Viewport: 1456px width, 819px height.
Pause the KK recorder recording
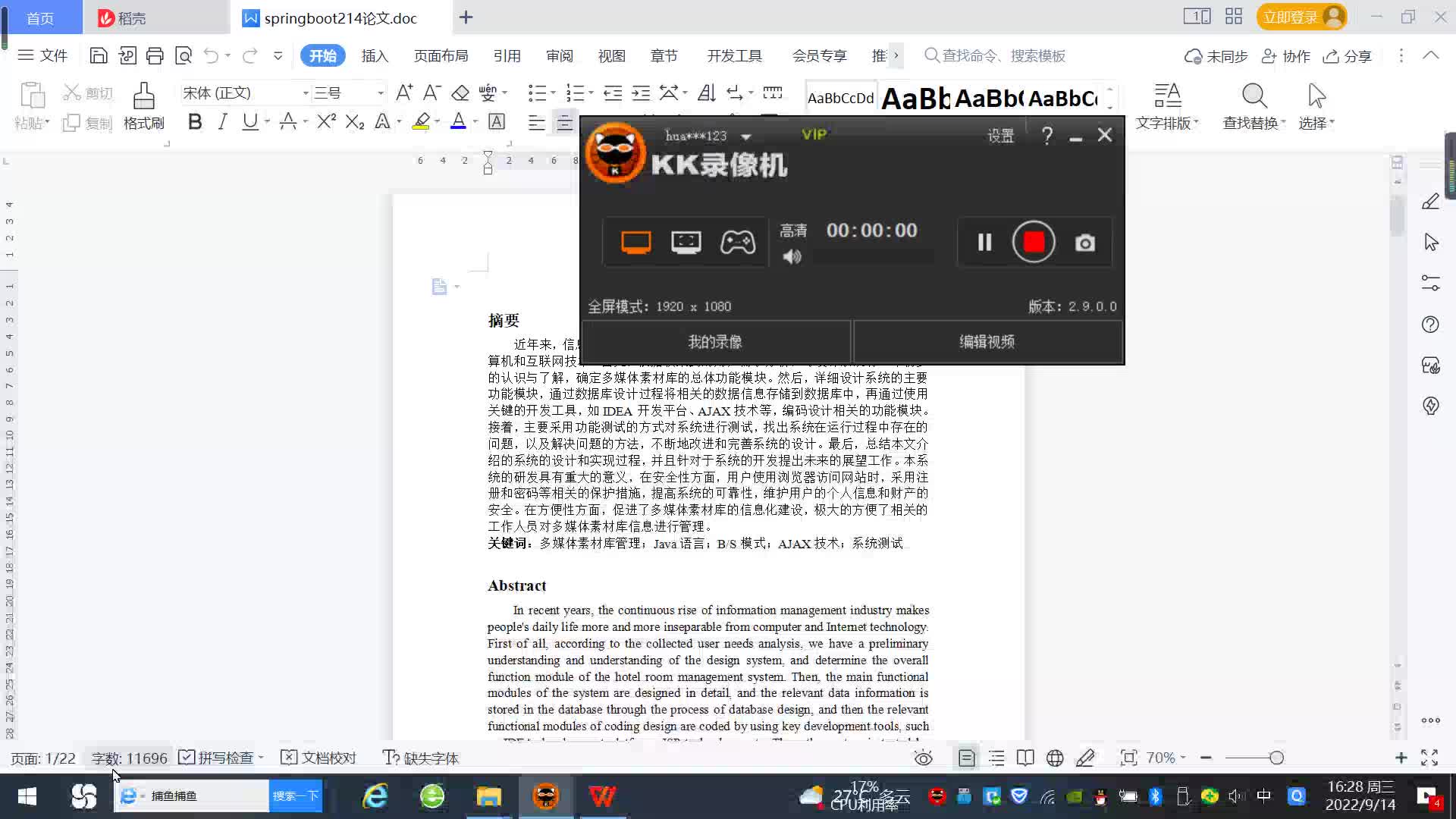pos(984,242)
